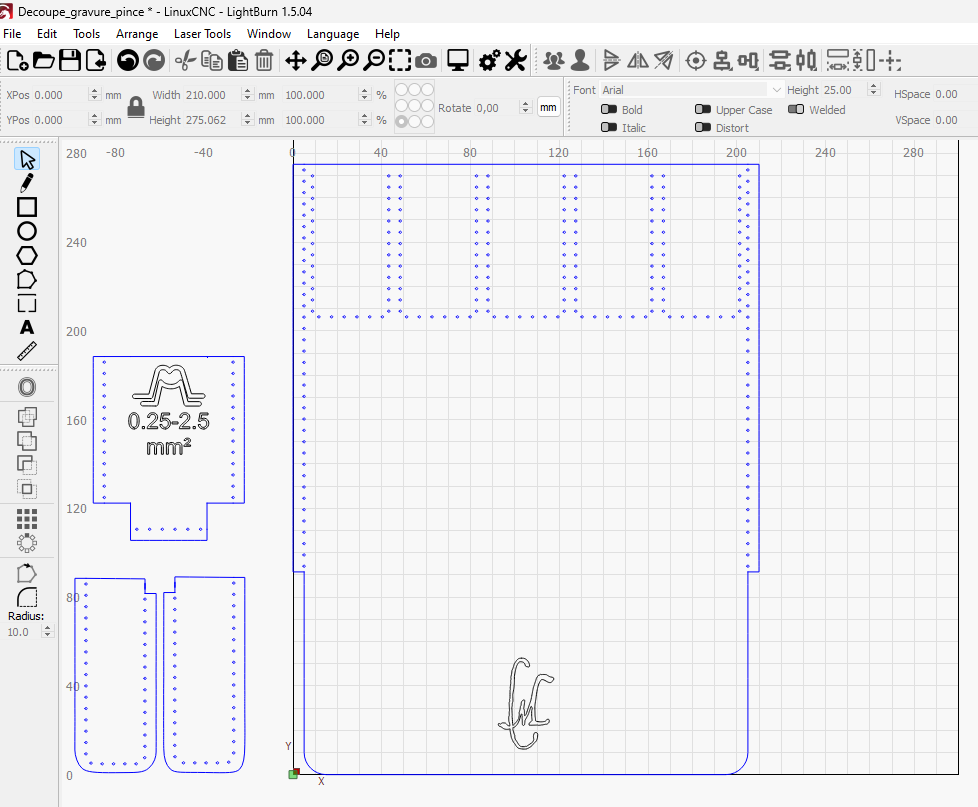Select the Rectangle drawing tool

[27, 207]
